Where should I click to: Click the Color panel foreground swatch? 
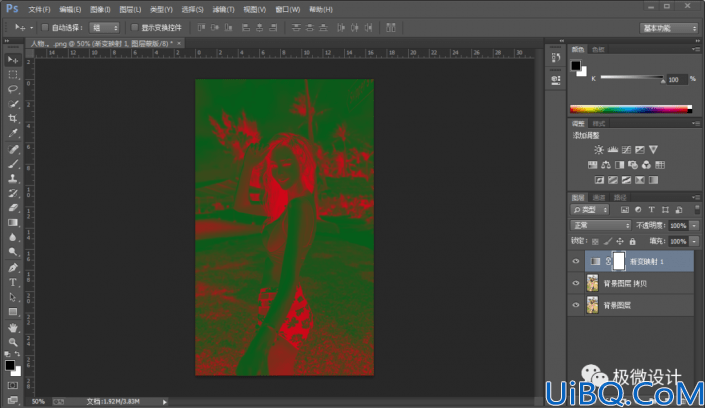[x=576, y=66]
